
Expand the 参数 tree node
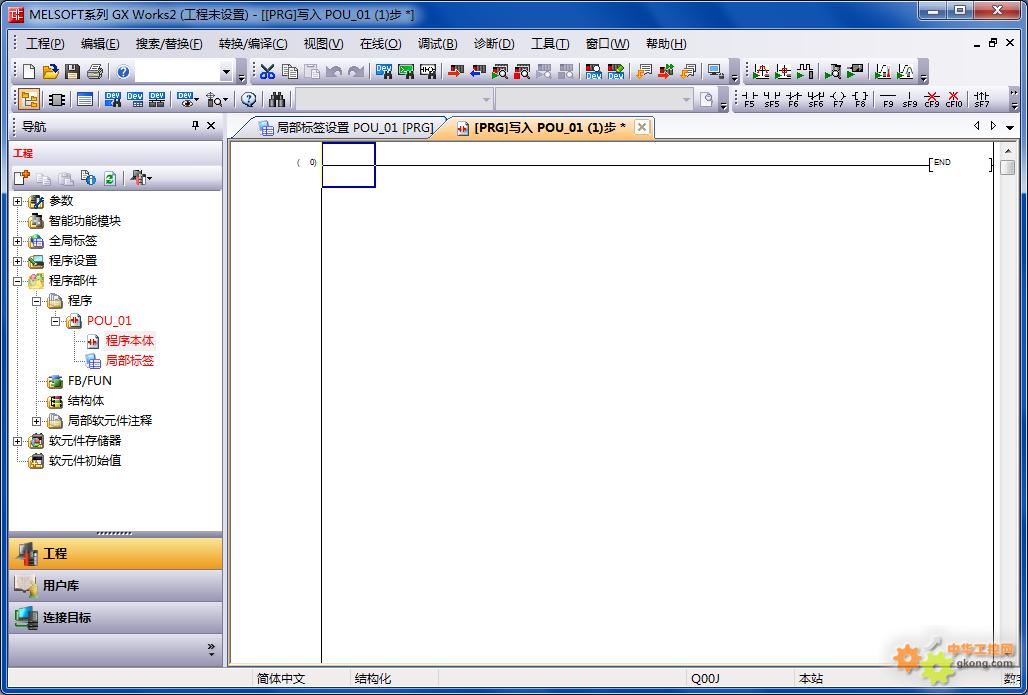click(18, 201)
